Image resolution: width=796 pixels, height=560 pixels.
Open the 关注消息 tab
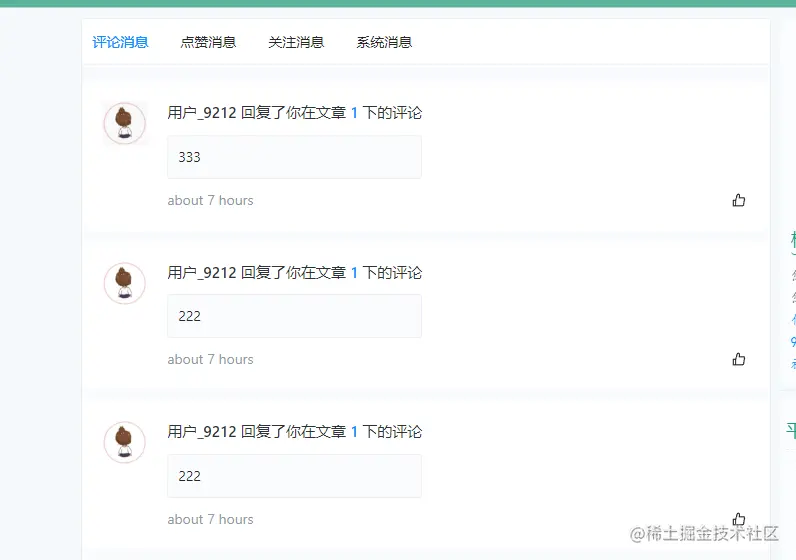coord(296,42)
